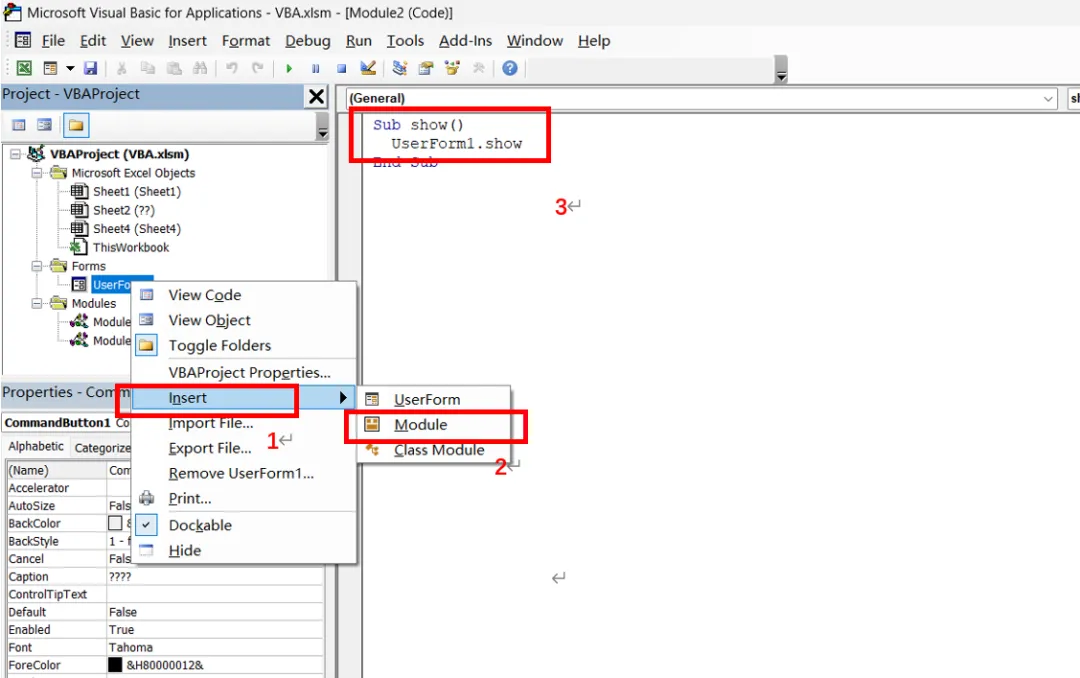Open Help blue question mark icon
The image size is (1080, 678).
510,68
